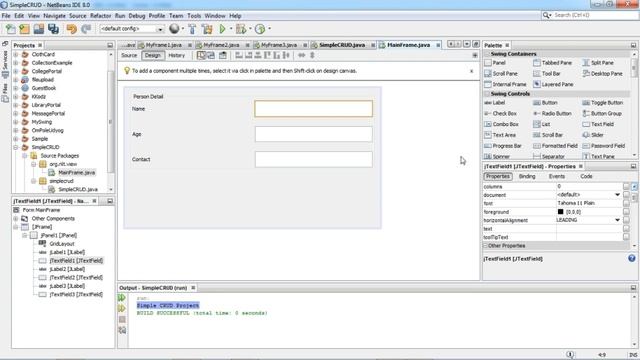Toggle Connection Mode icon in design toolbar
Viewport: 640px width, 360px height.
coord(211,55)
